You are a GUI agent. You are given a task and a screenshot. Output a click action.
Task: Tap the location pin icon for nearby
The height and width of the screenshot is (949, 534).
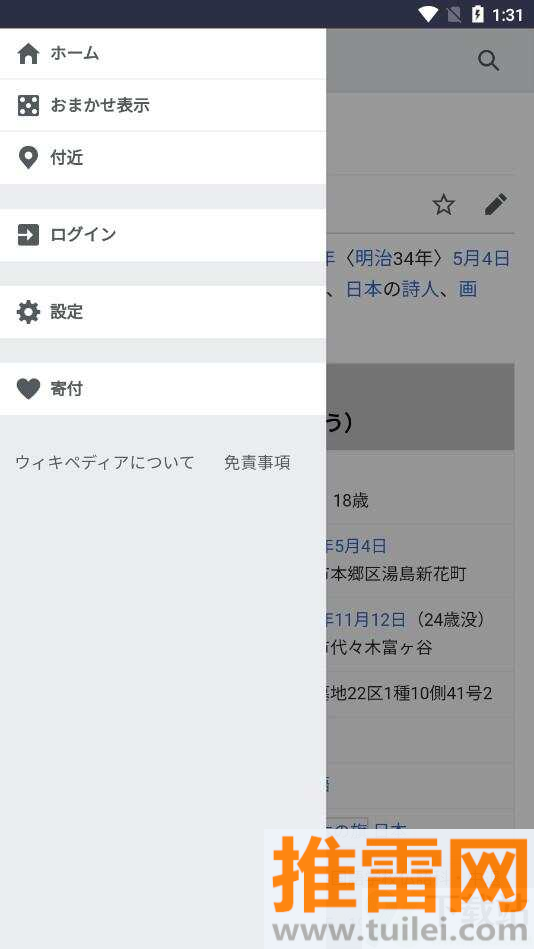[x=28, y=157]
